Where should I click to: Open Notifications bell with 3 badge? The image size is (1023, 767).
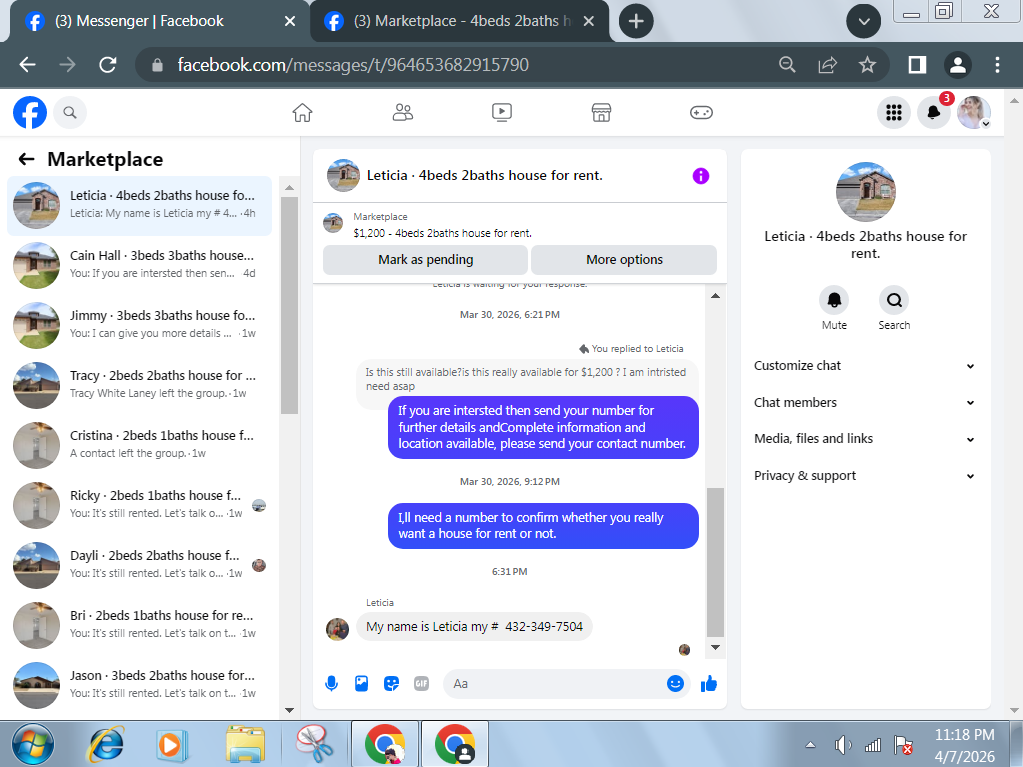click(934, 113)
